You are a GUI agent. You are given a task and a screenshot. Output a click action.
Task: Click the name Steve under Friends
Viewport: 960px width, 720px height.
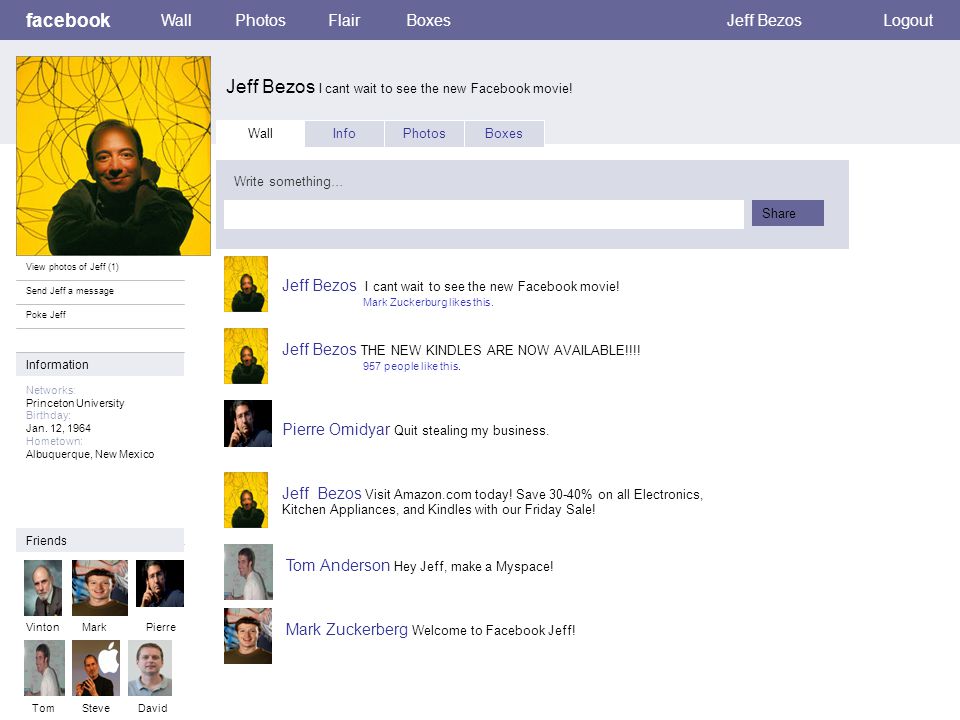pyautogui.click(x=96, y=708)
